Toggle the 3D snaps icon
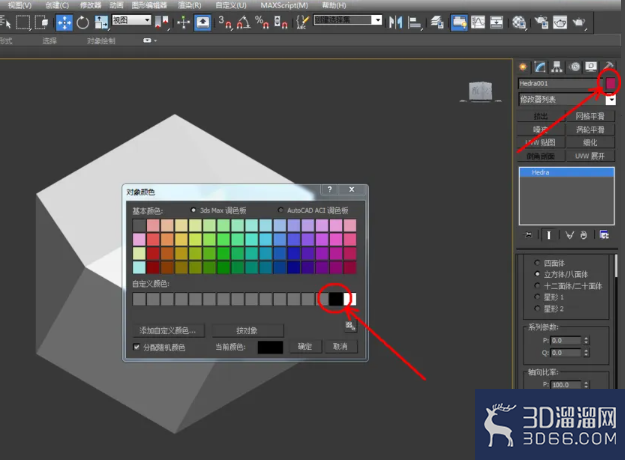 (x=225, y=22)
